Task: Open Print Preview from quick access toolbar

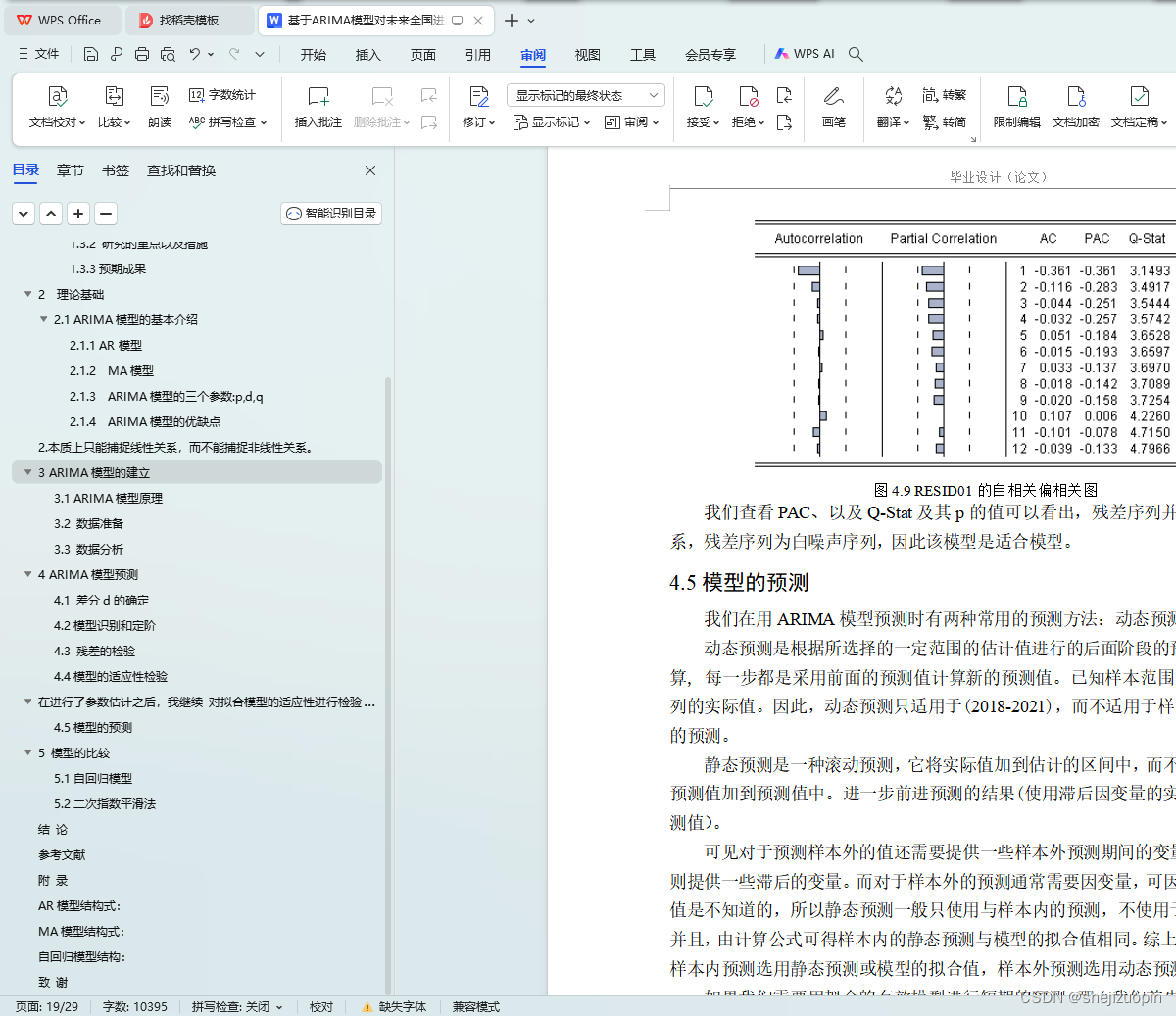Action: click(x=168, y=54)
